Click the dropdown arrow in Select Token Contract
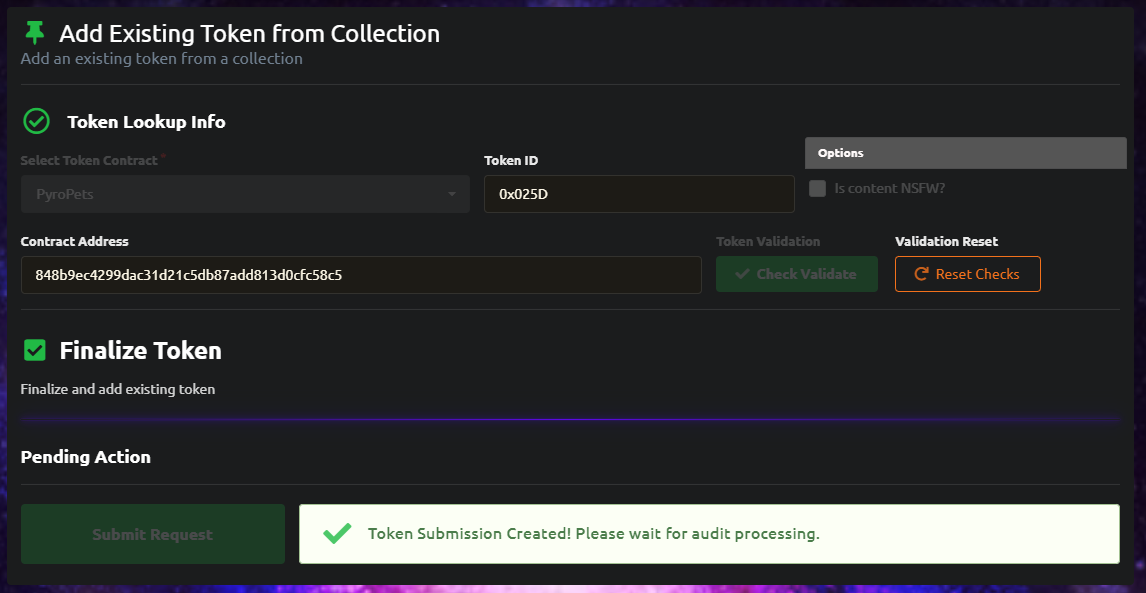 point(452,194)
